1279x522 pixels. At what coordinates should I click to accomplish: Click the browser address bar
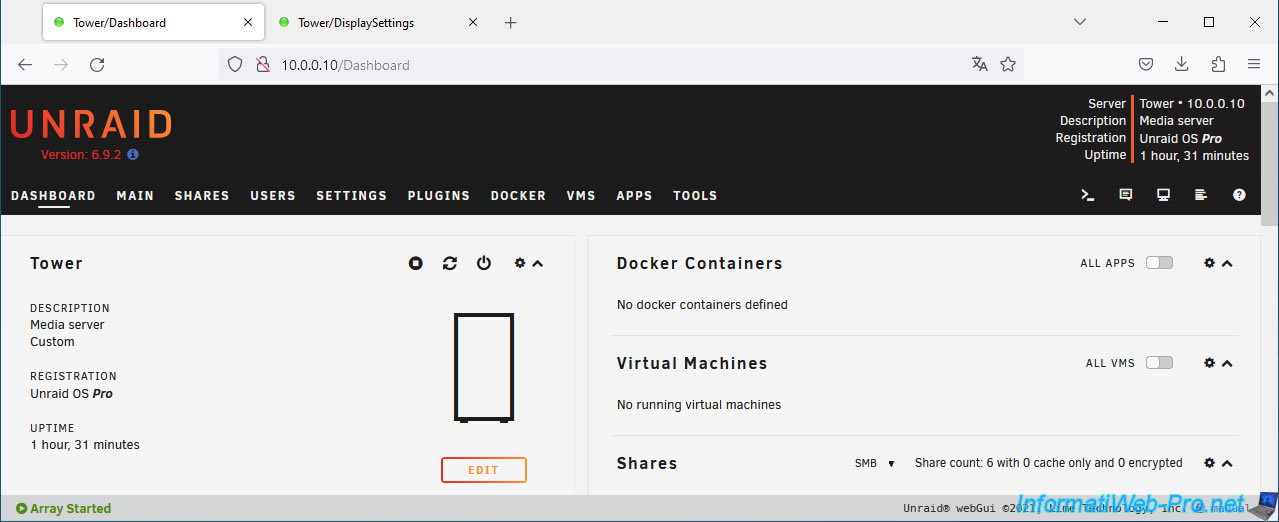600,65
